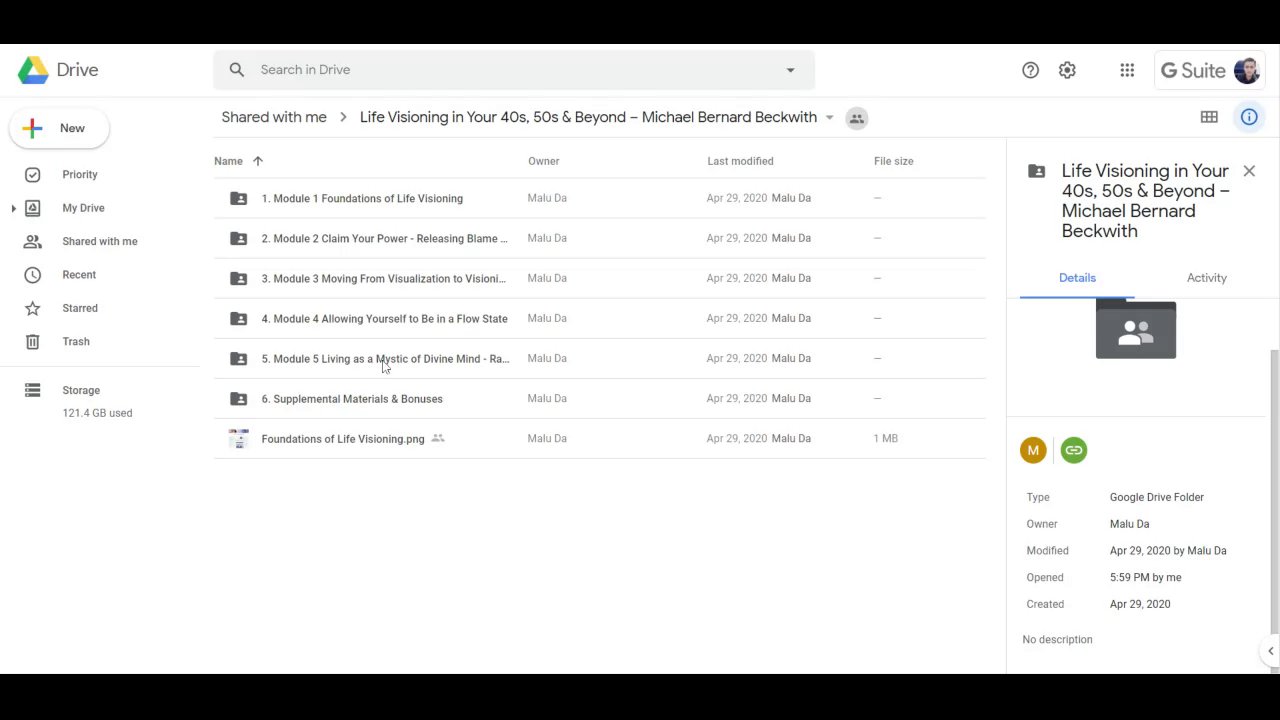The image size is (1280, 720).
Task: Expand the My Drive tree arrow
Action: (13, 208)
